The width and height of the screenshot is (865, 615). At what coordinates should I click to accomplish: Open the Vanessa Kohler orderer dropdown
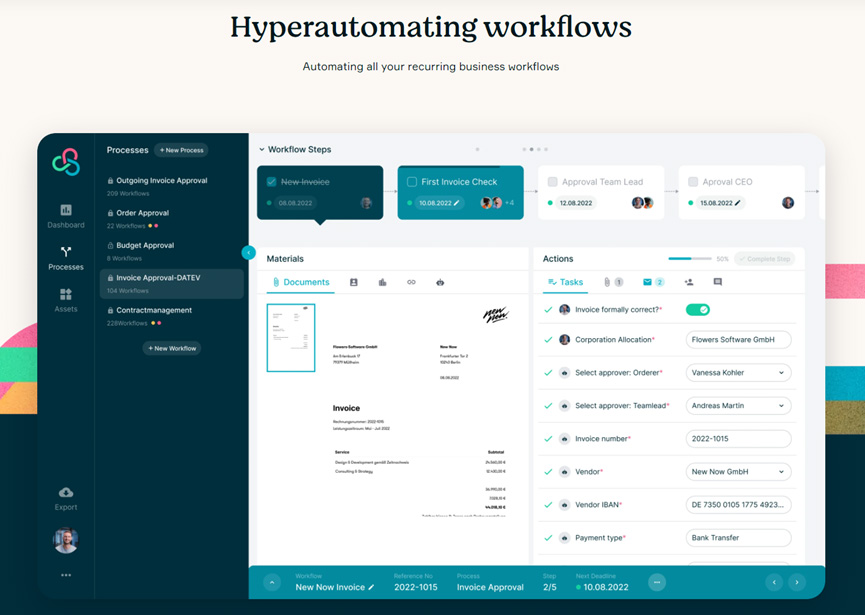coord(738,372)
